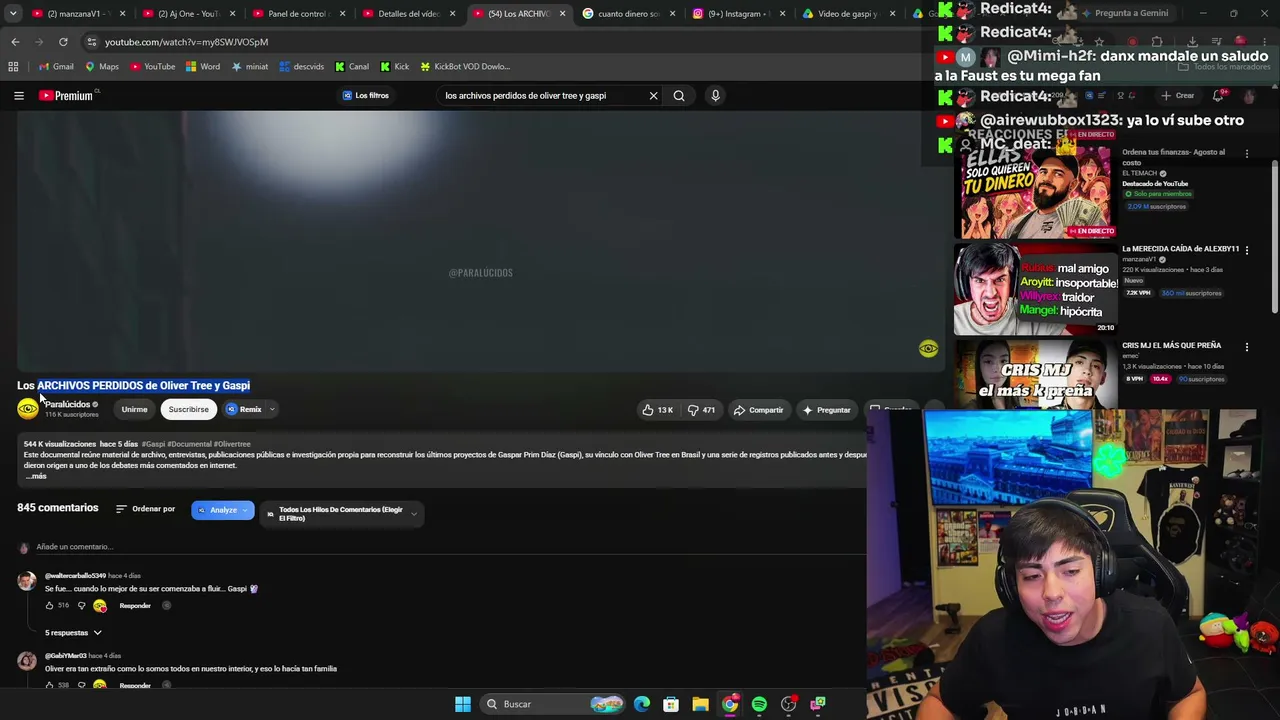Open options menu for CRIS MJ video

(1247, 347)
